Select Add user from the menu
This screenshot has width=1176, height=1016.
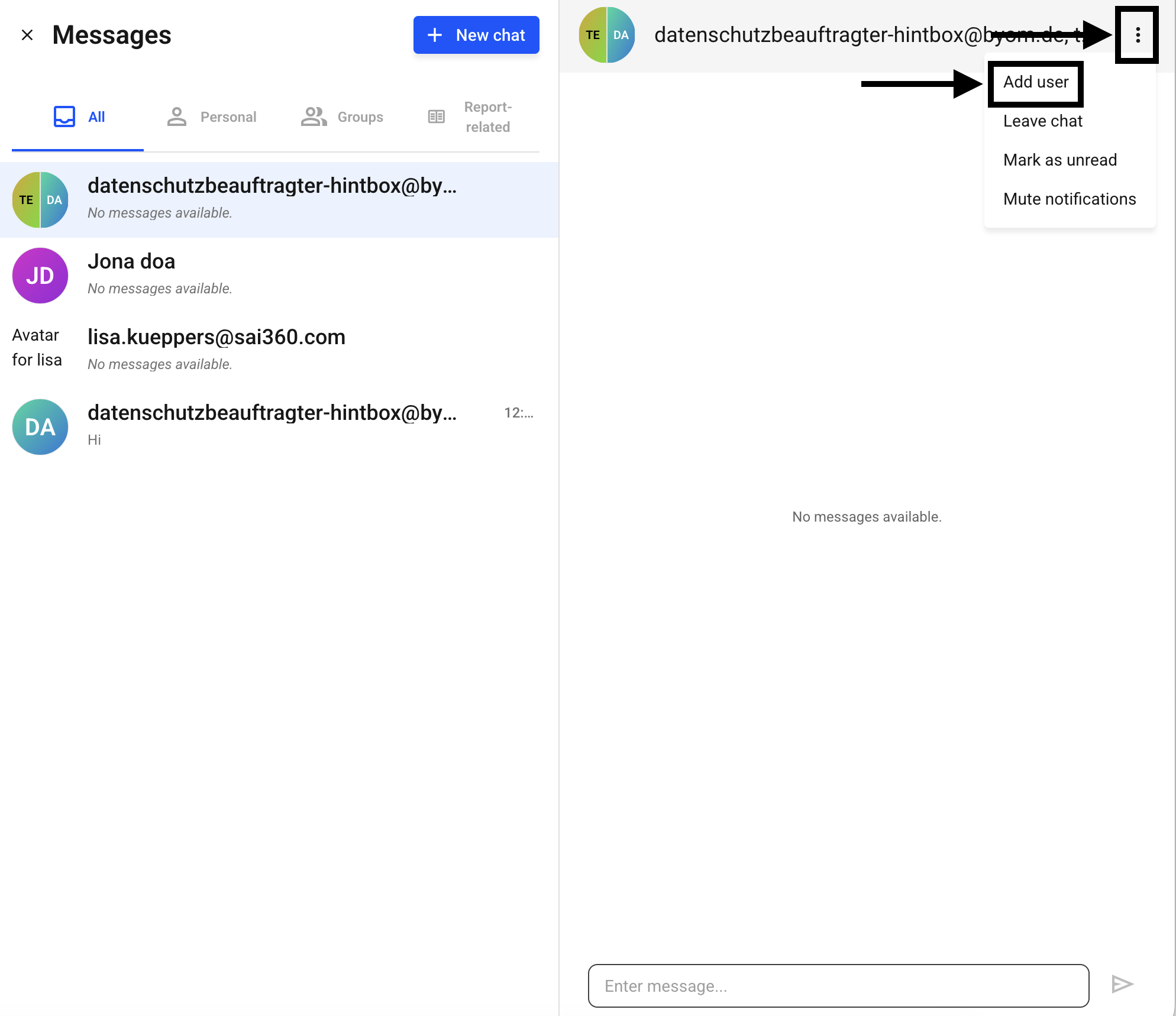pos(1036,82)
